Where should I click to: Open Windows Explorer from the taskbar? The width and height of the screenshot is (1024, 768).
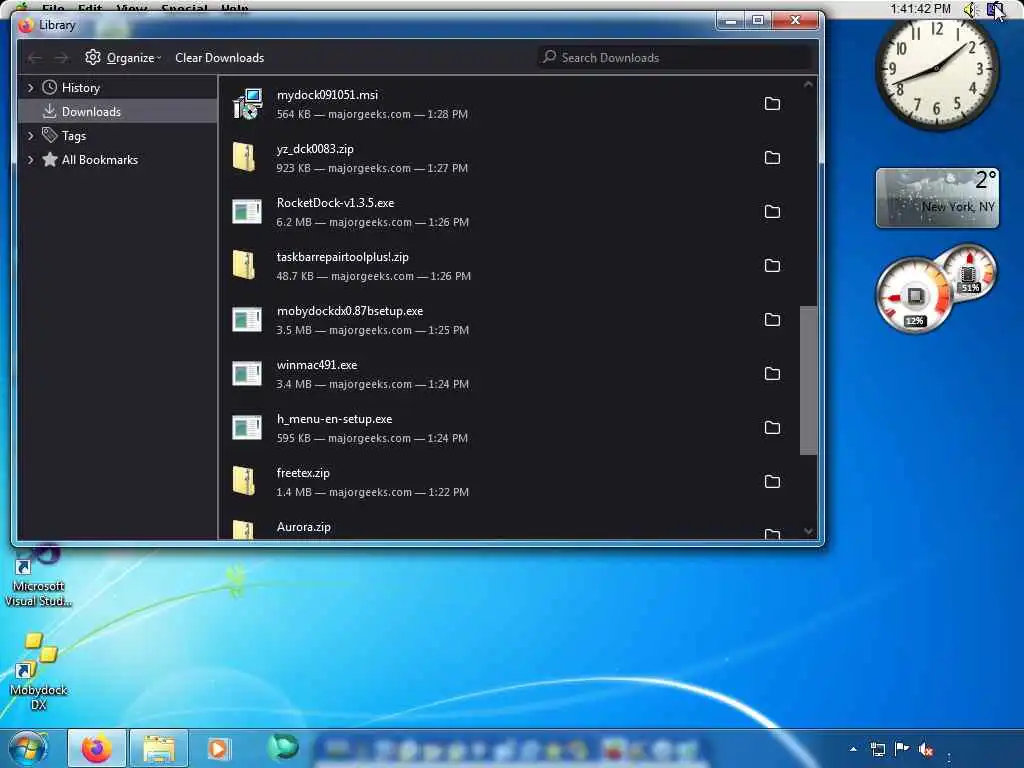[x=159, y=748]
